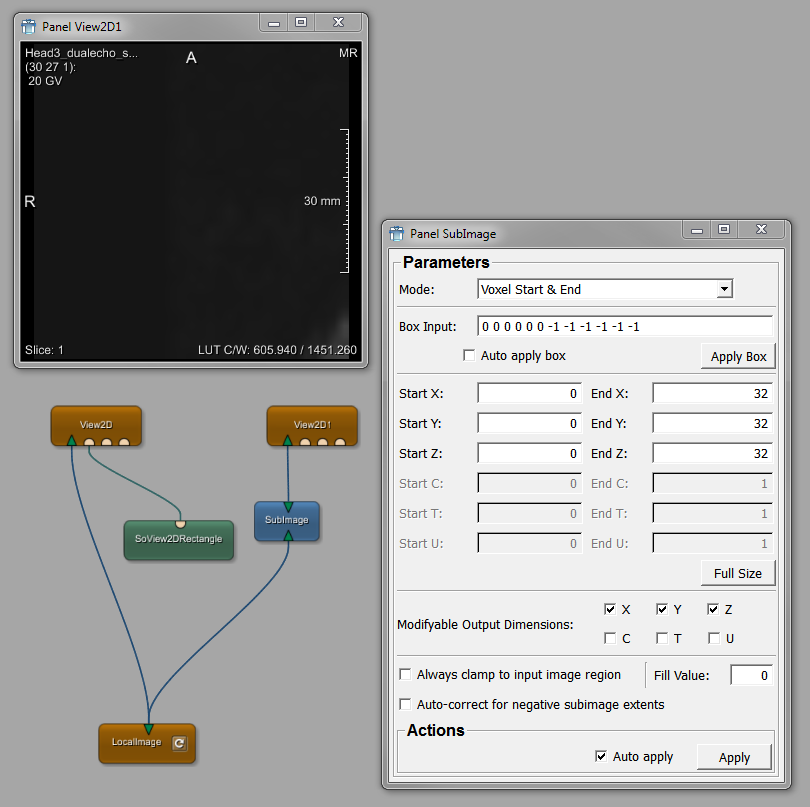Click the Box Input text field
The height and width of the screenshot is (807, 810).
pyautogui.click(x=625, y=327)
